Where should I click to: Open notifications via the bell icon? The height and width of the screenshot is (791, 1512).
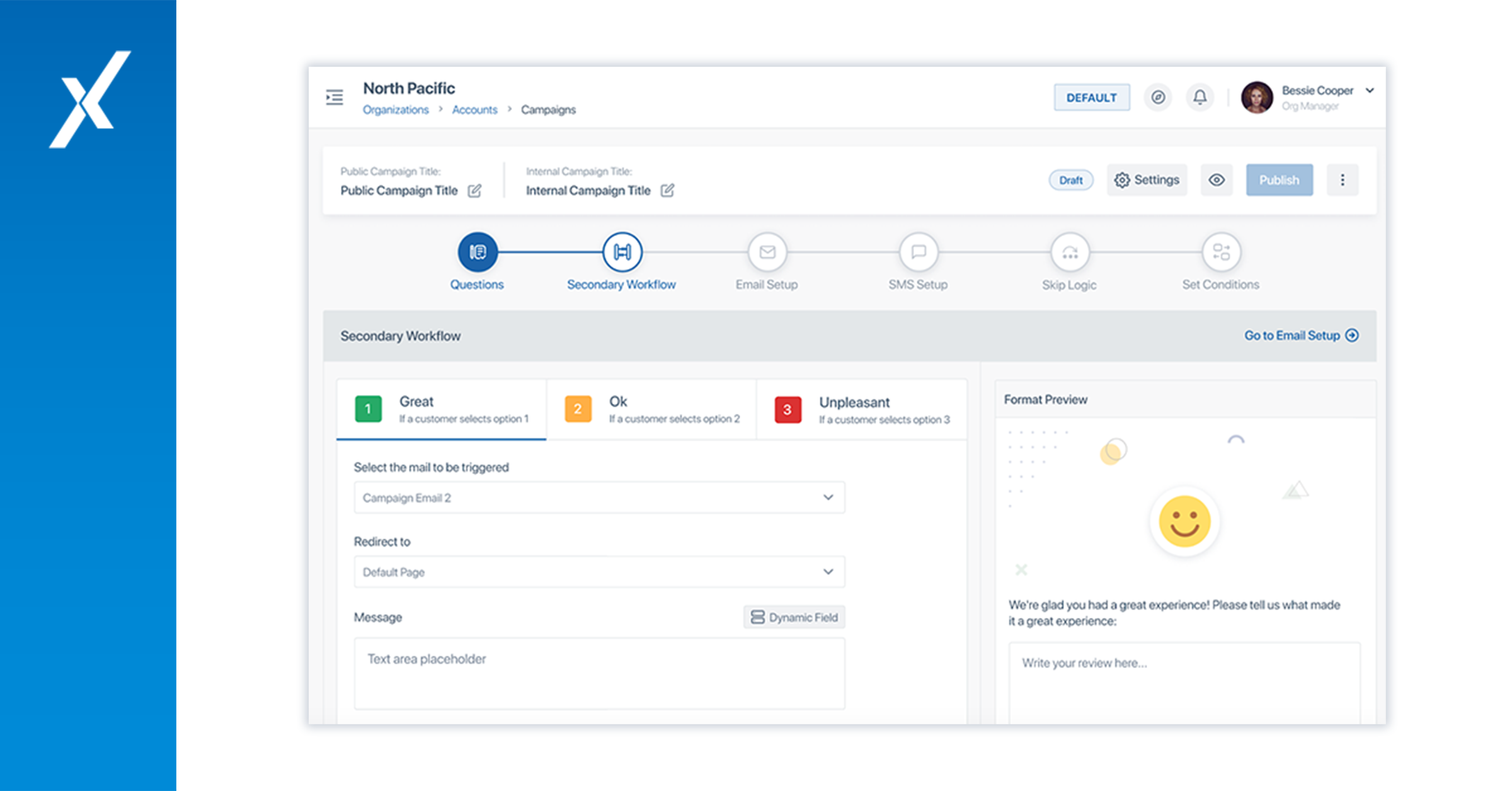1200,97
